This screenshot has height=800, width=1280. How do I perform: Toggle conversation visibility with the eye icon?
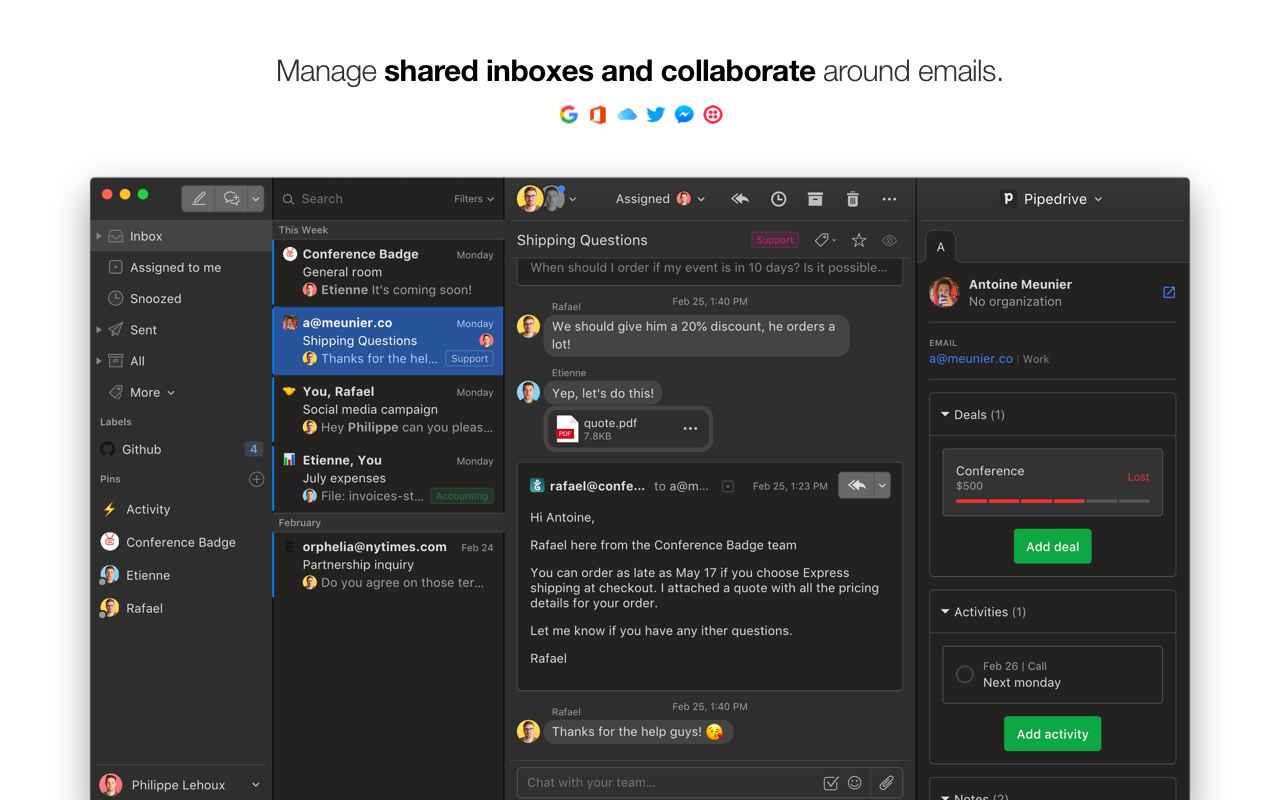(x=889, y=240)
